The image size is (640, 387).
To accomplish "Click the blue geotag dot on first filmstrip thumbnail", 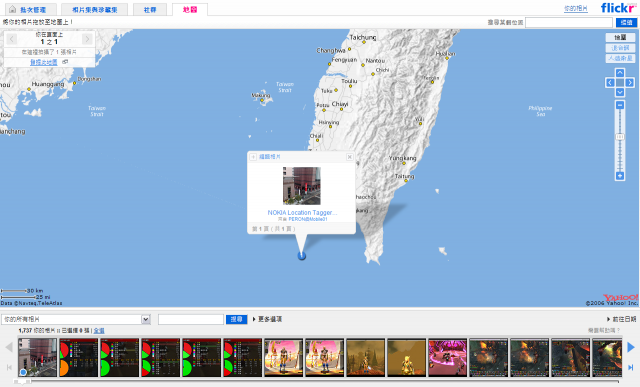I will (x=23, y=372).
